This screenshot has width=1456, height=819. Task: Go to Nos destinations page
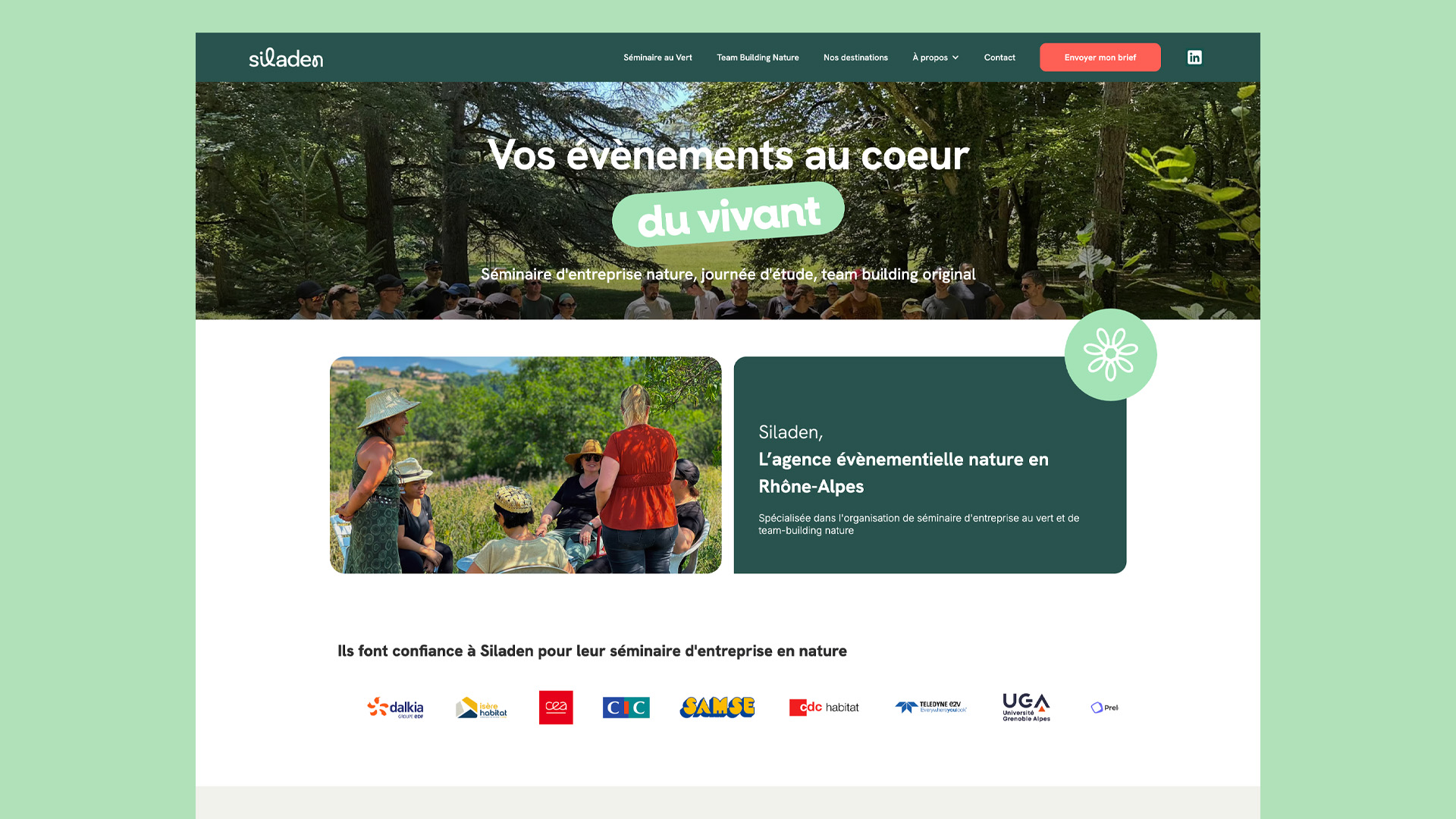(x=855, y=58)
